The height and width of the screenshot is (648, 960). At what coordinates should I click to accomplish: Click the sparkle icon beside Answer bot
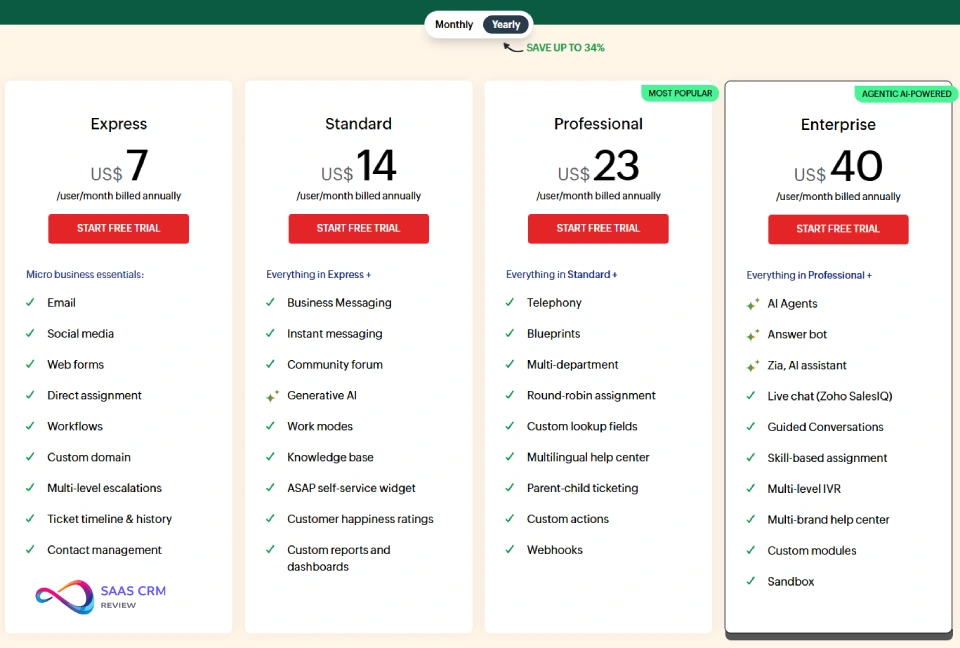752,335
